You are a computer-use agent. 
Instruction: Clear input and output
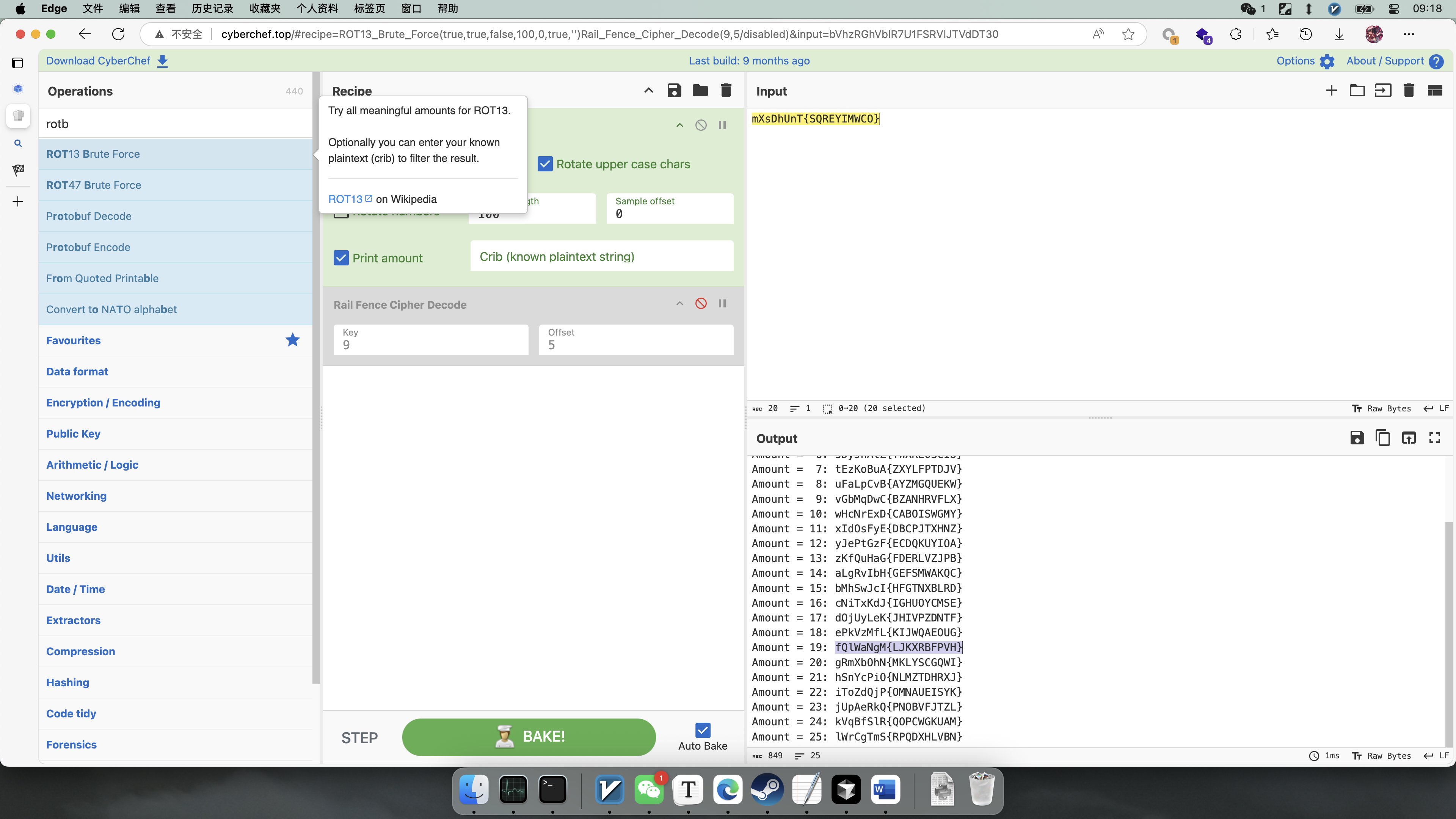coord(1409,91)
